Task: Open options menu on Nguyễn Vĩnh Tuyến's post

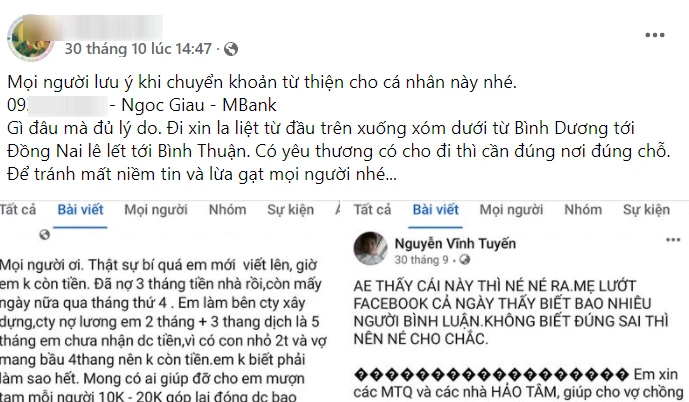Action: click(673, 240)
